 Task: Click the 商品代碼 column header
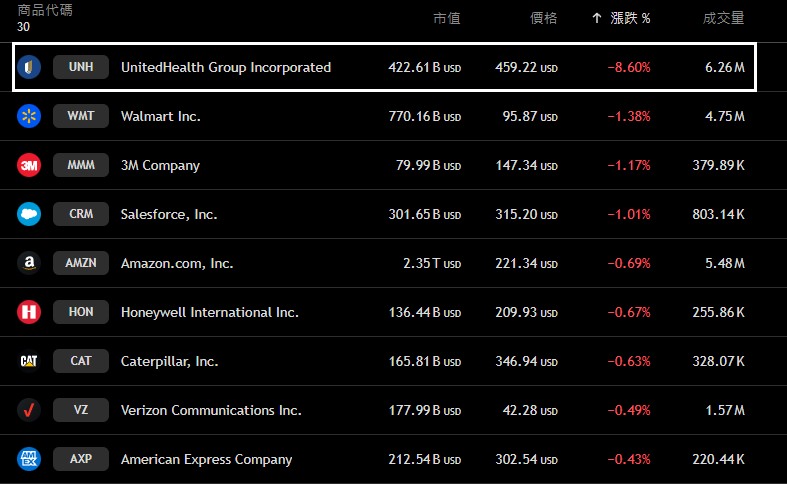pos(44,11)
